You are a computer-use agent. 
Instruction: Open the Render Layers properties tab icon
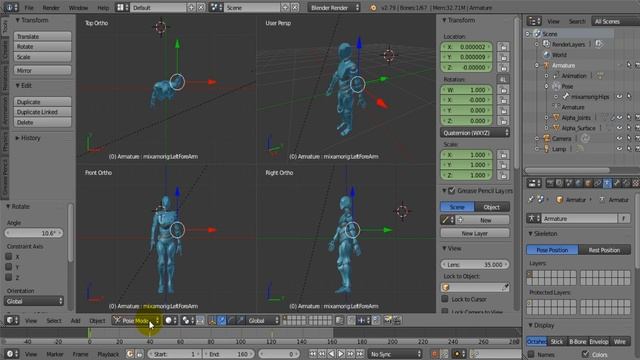(560, 184)
